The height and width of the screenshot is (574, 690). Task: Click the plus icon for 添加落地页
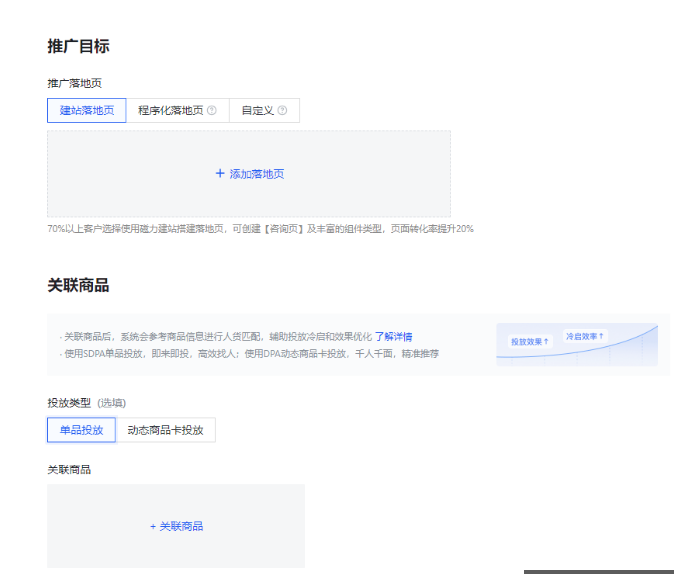click(220, 173)
